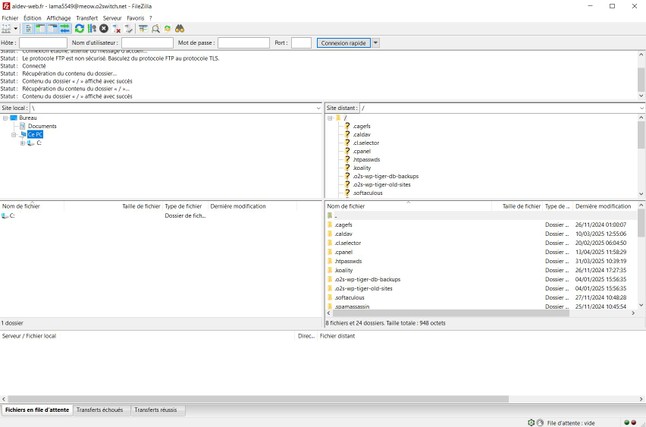Viewport: 646px width, 427px height.
Task: Open the Affichage menu
Action: pos(59,18)
